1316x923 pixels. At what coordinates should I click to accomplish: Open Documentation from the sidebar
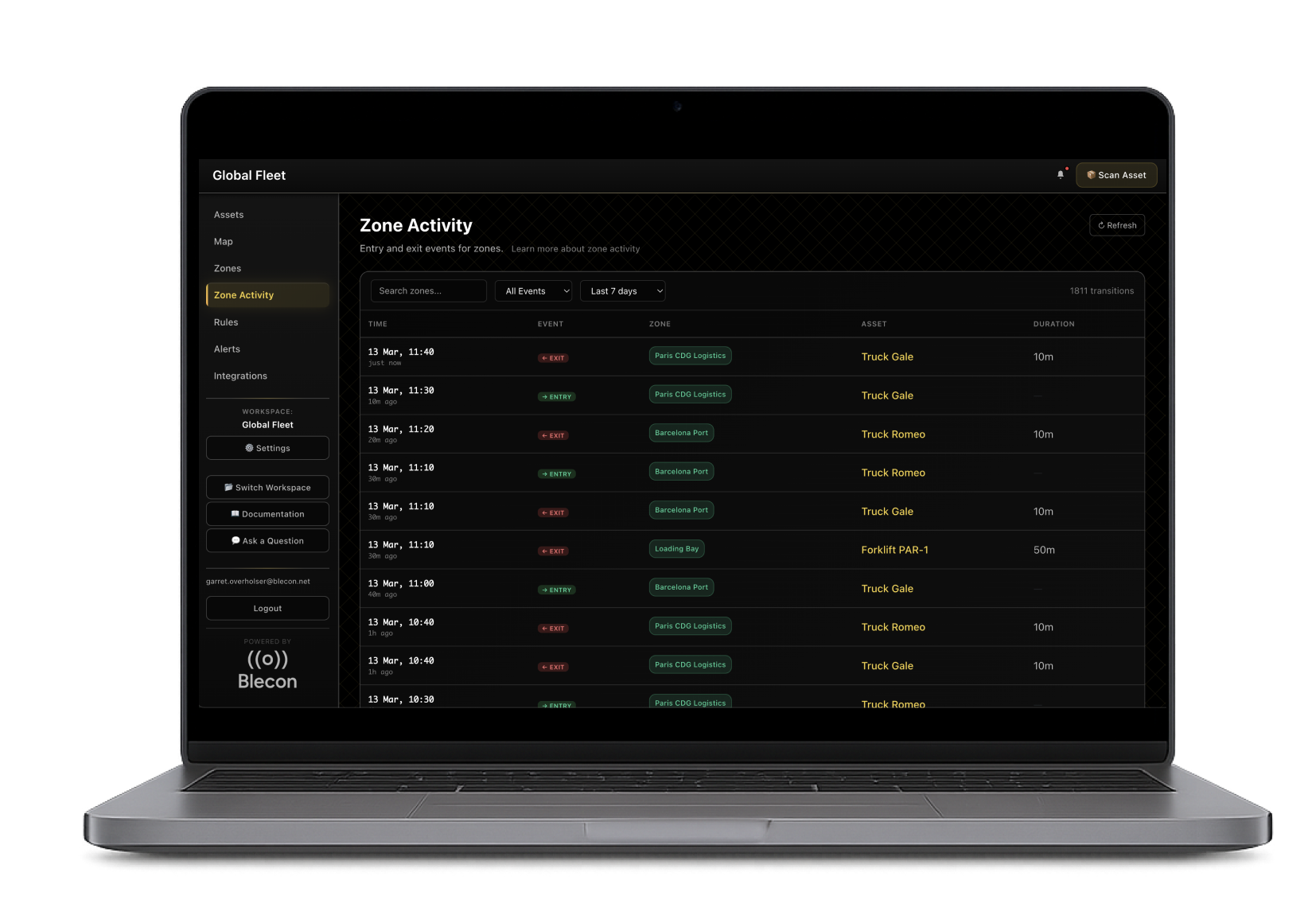[x=267, y=513]
